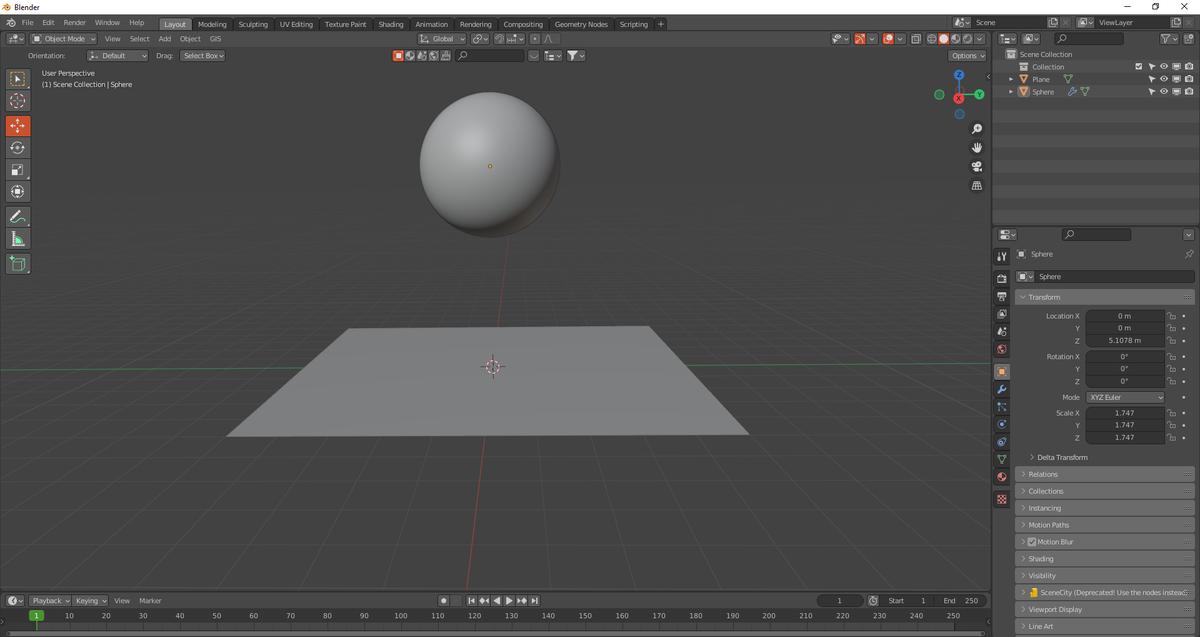
Task: Select the Select Box tool in the toolbar
Action: point(18,79)
